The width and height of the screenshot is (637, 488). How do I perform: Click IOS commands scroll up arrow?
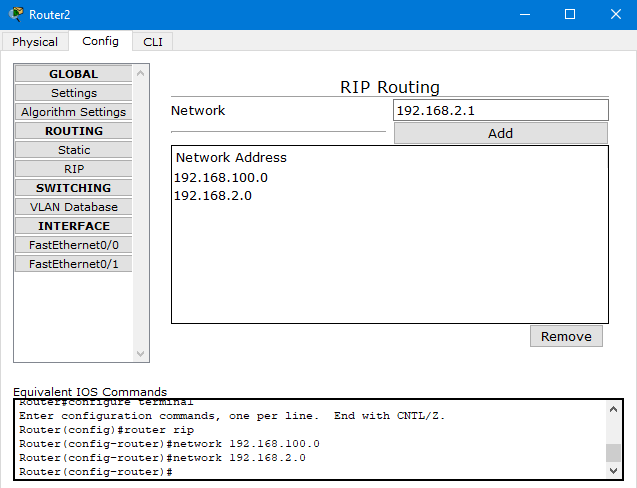pos(613,410)
